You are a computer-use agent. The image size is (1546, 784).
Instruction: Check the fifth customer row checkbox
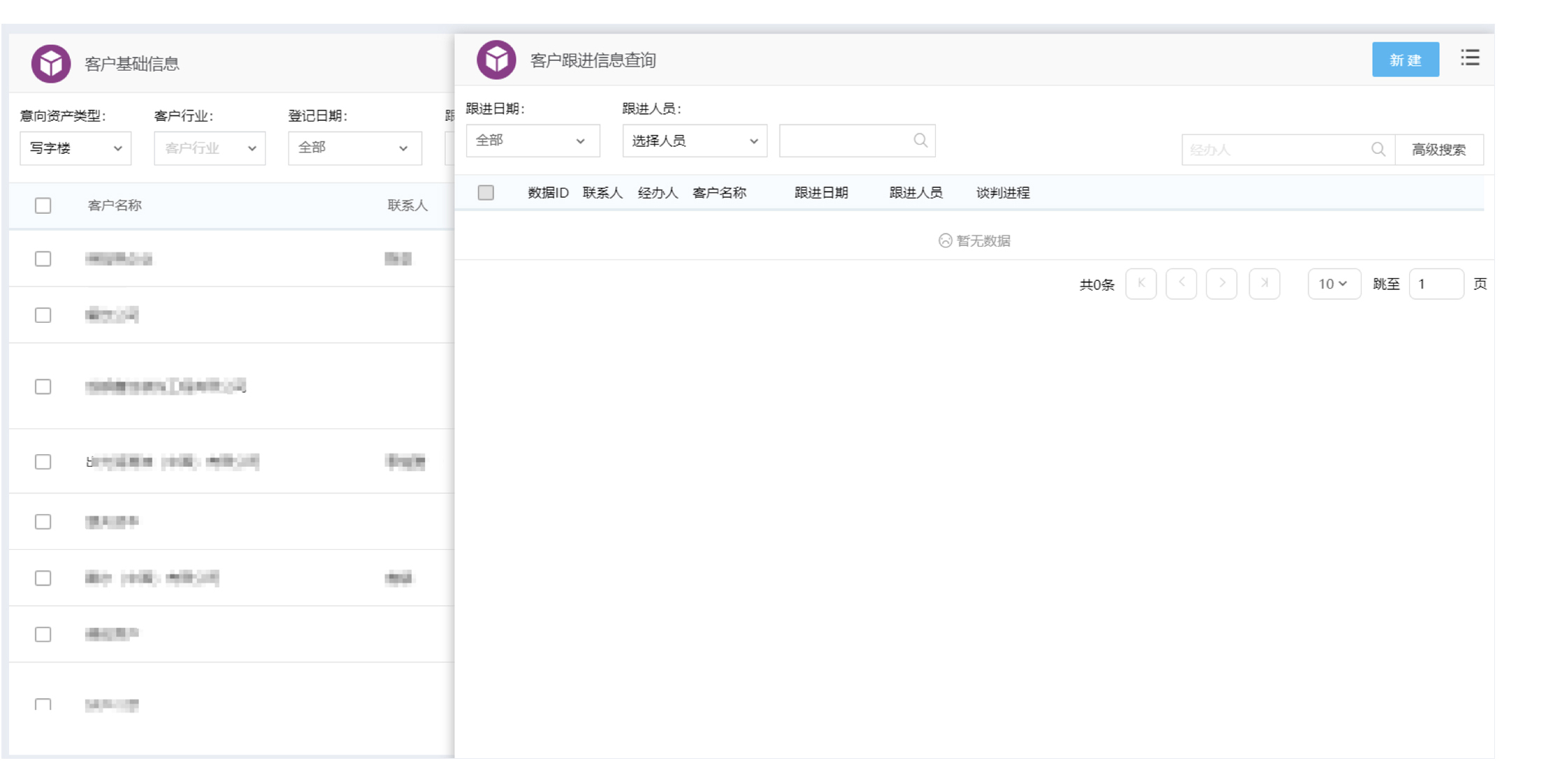pyautogui.click(x=43, y=522)
